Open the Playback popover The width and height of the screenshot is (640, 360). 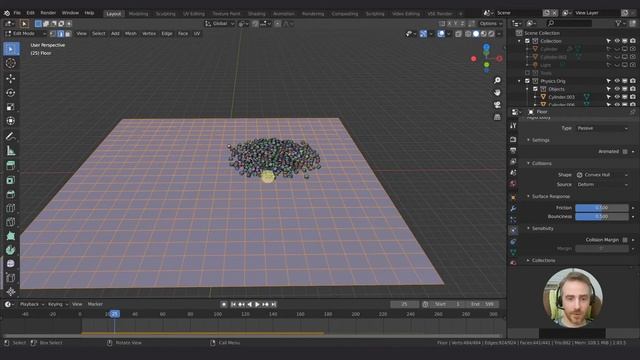(x=31, y=304)
